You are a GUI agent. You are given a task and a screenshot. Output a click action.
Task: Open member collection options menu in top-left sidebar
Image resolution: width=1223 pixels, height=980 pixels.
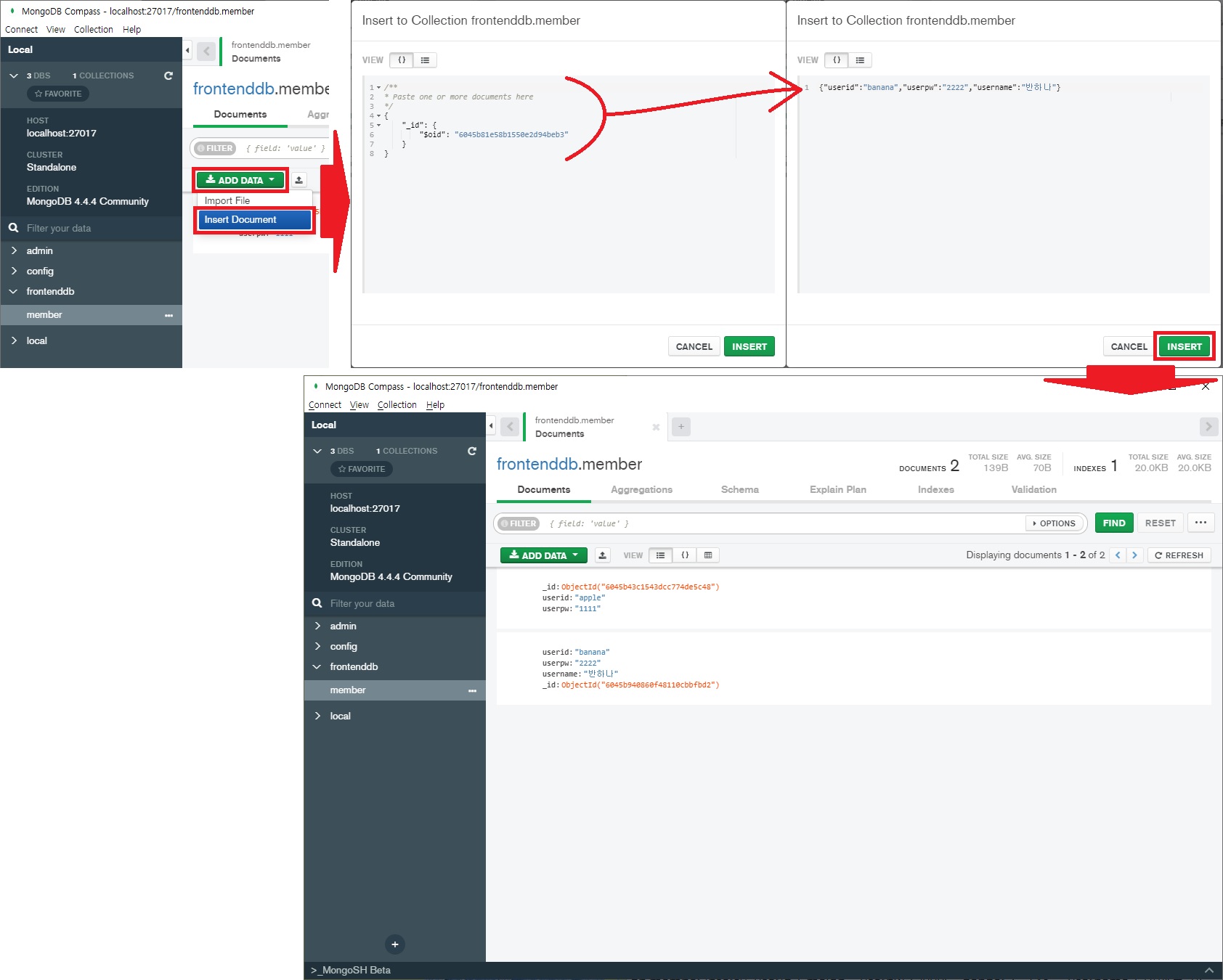click(x=169, y=315)
